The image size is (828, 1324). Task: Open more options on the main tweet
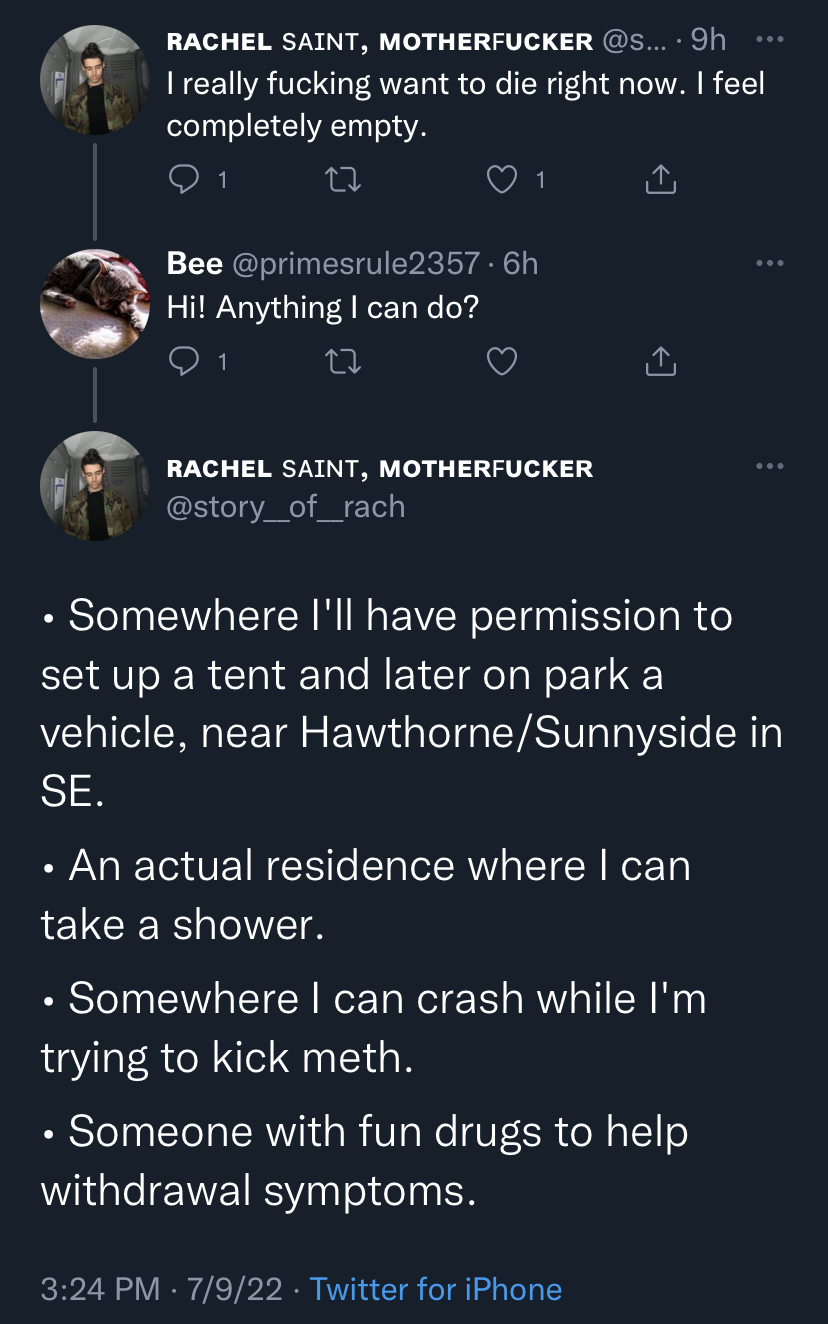(x=769, y=467)
